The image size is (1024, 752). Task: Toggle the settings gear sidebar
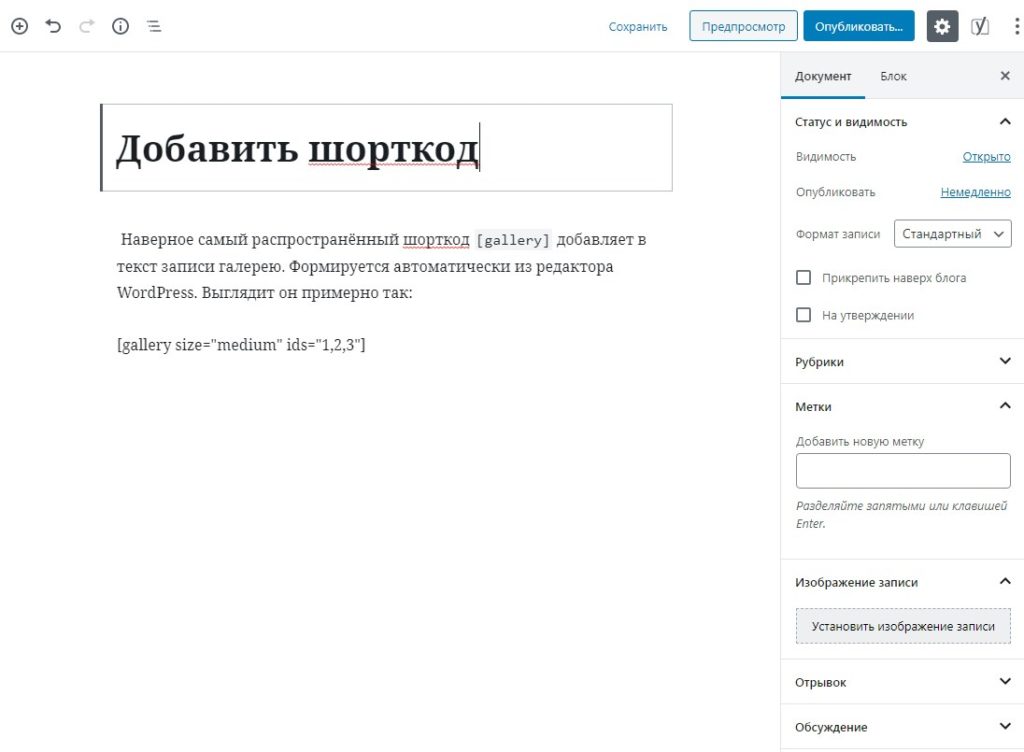941,27
